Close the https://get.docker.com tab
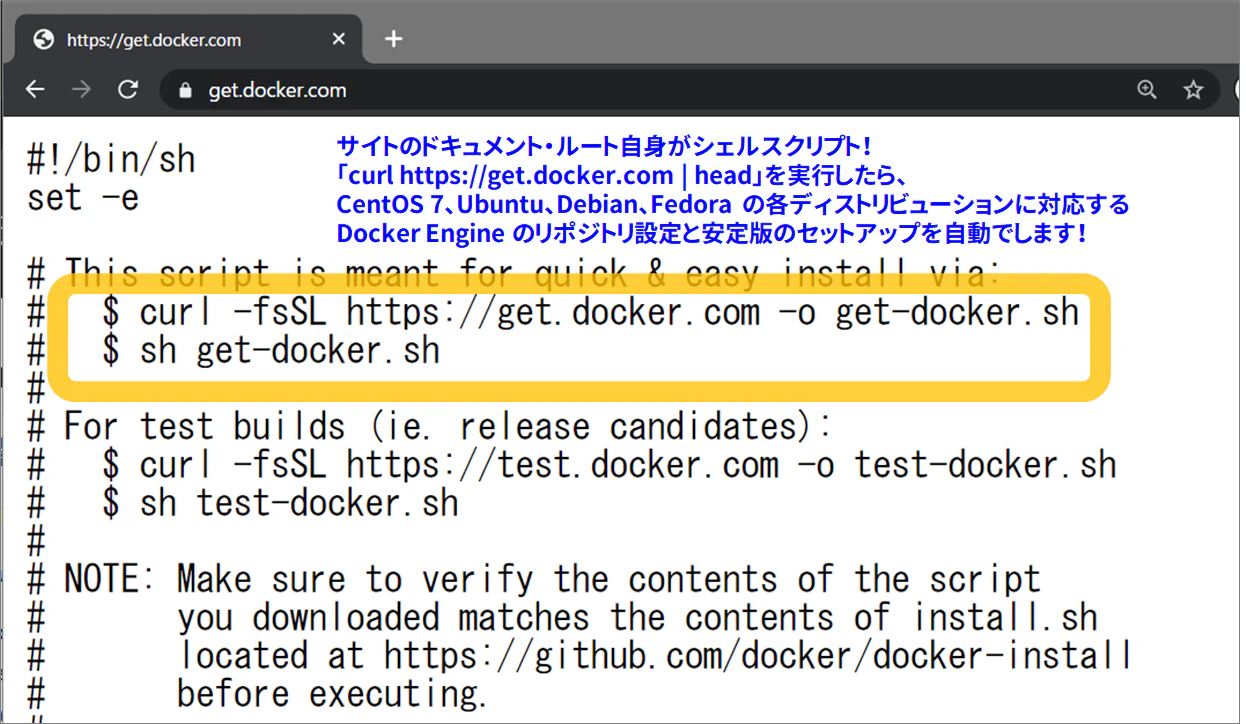The height and width of the screenshot is (724, 1246). pos(339,40)
